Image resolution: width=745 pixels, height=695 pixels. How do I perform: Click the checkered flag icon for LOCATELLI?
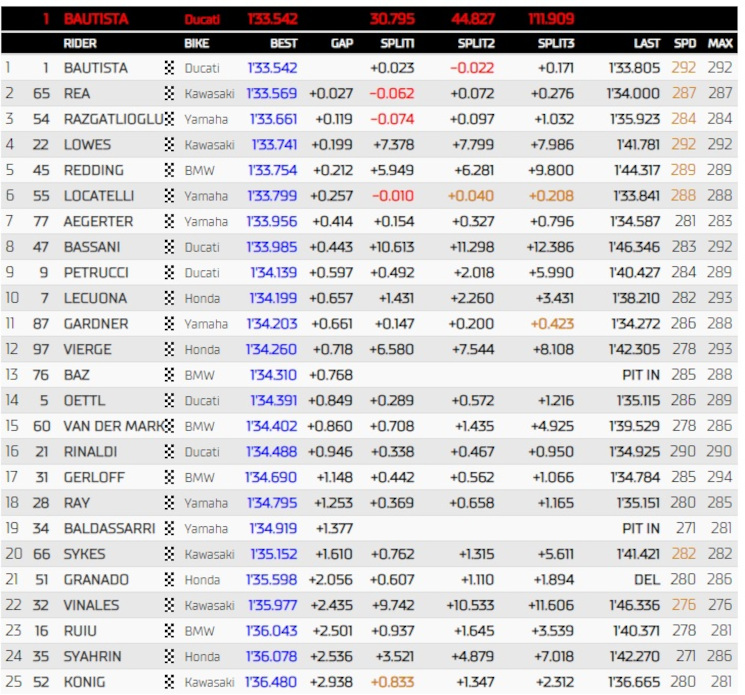[169, 196]
